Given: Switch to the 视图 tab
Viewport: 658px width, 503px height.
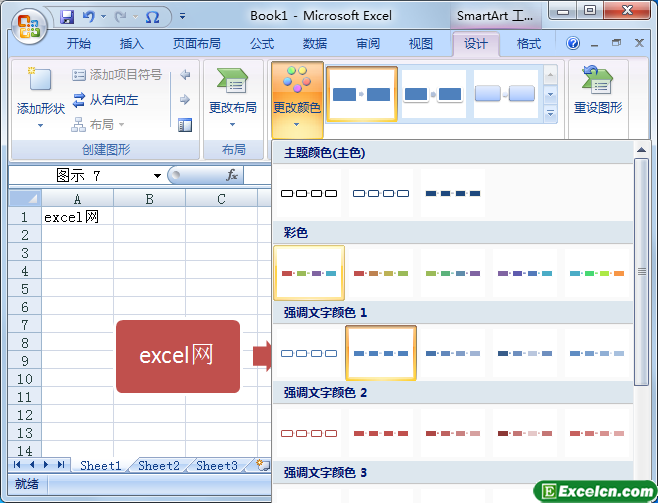Looking at the screenshot, I should 420,43.
